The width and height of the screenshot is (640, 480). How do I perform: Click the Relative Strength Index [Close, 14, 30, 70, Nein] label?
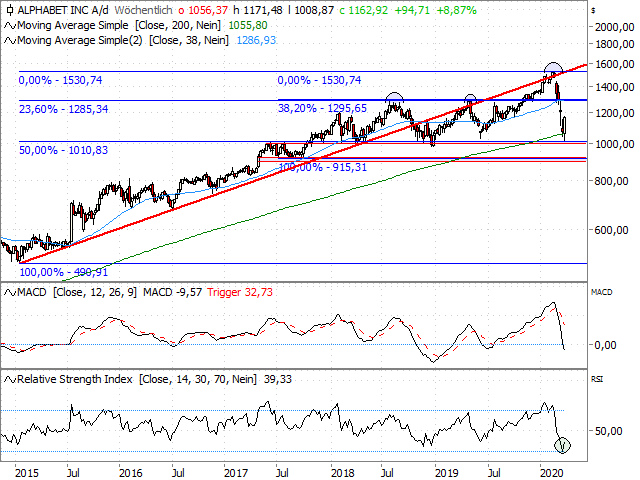click(137, 380)
